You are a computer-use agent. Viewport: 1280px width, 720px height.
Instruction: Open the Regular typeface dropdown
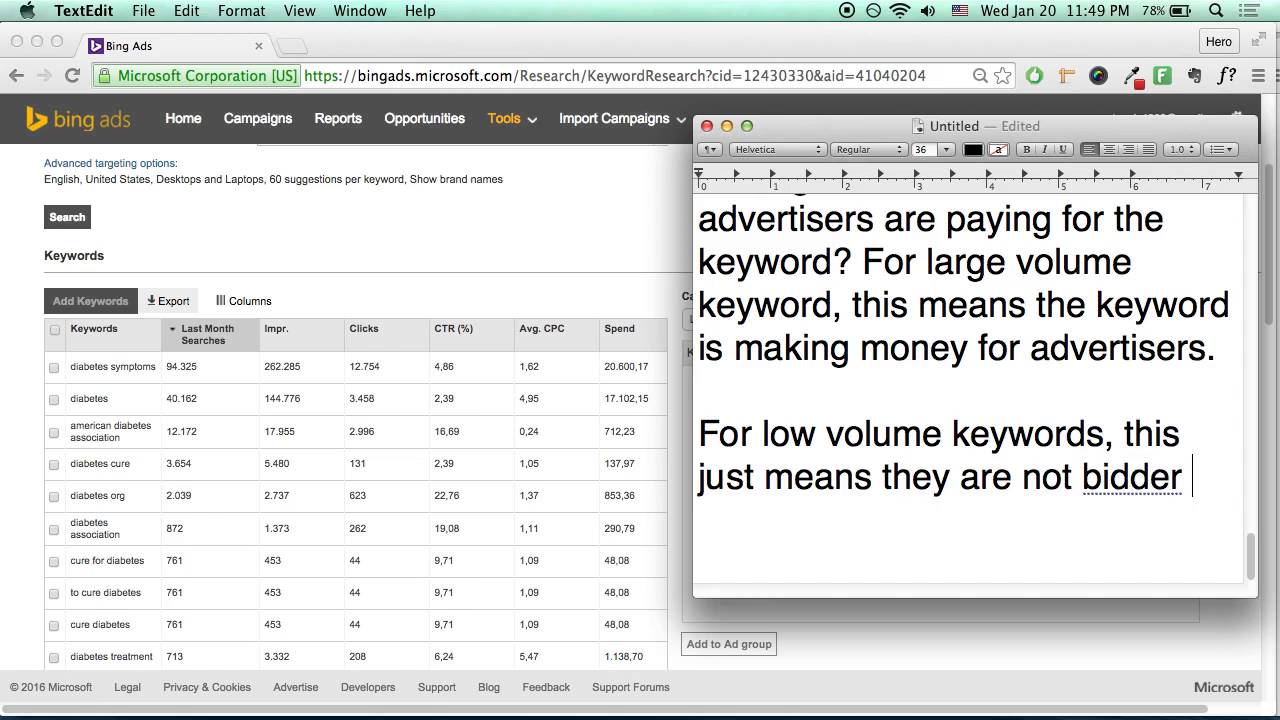pyautogui.click(x=868, y=149)
